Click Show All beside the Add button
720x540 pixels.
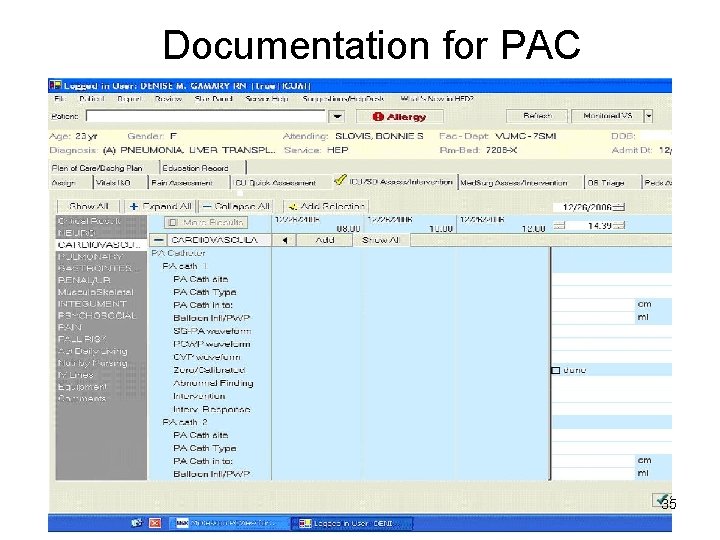[x=381, y=240]
